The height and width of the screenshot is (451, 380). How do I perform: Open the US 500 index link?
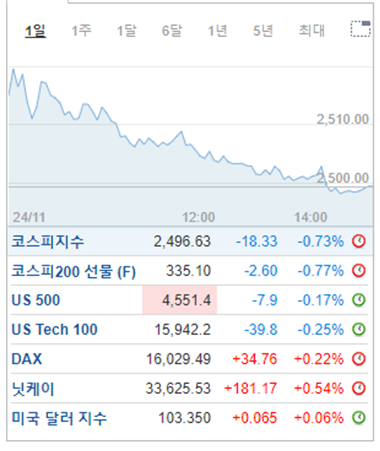(x=36, y=300)
